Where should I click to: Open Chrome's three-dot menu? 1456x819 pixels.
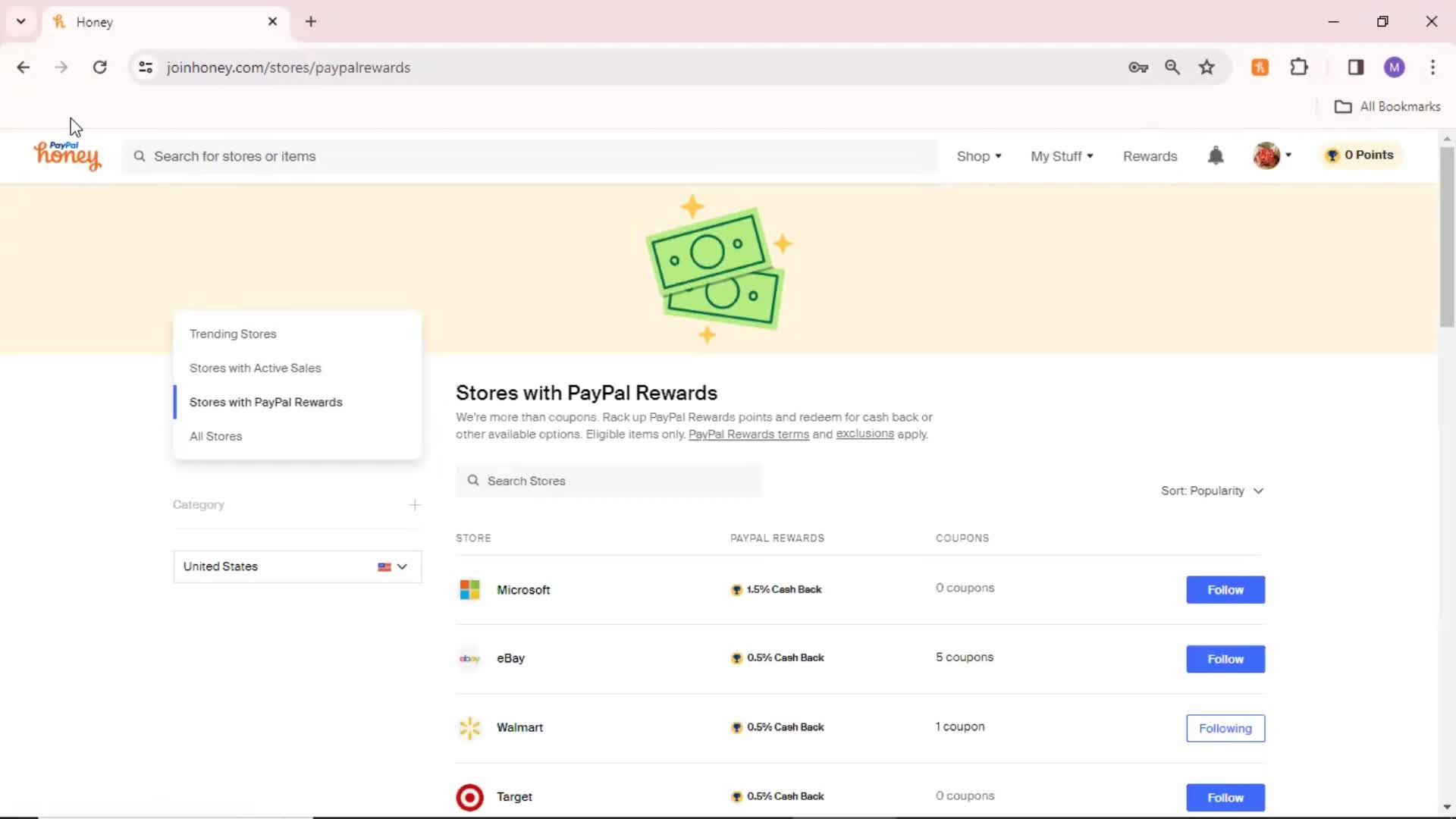[x=1432, y=67]
